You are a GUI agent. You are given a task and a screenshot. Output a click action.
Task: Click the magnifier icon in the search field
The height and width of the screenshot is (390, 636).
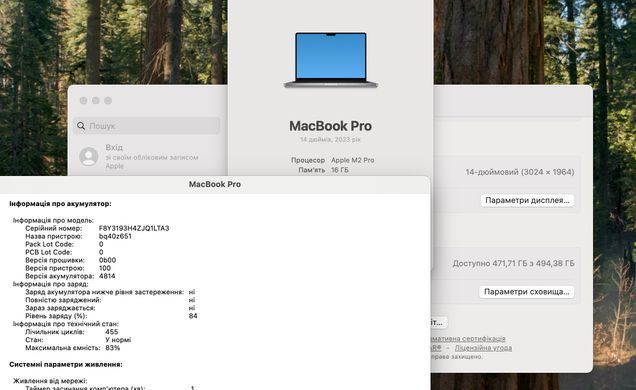[81, 126]
